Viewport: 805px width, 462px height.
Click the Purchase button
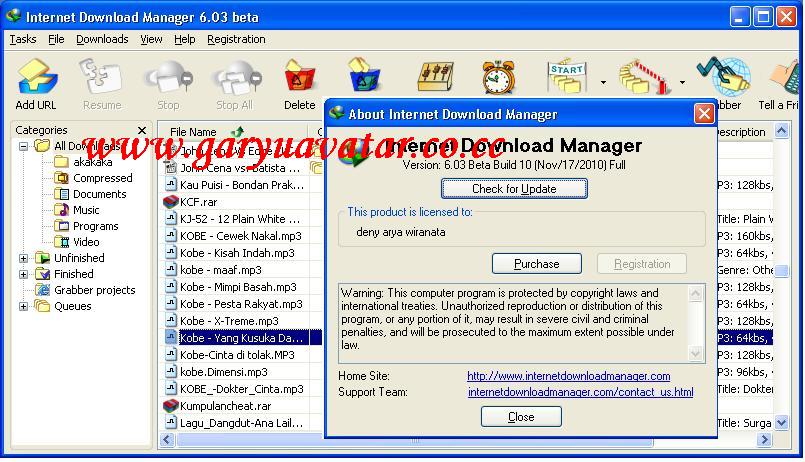(x=536, y=264)
